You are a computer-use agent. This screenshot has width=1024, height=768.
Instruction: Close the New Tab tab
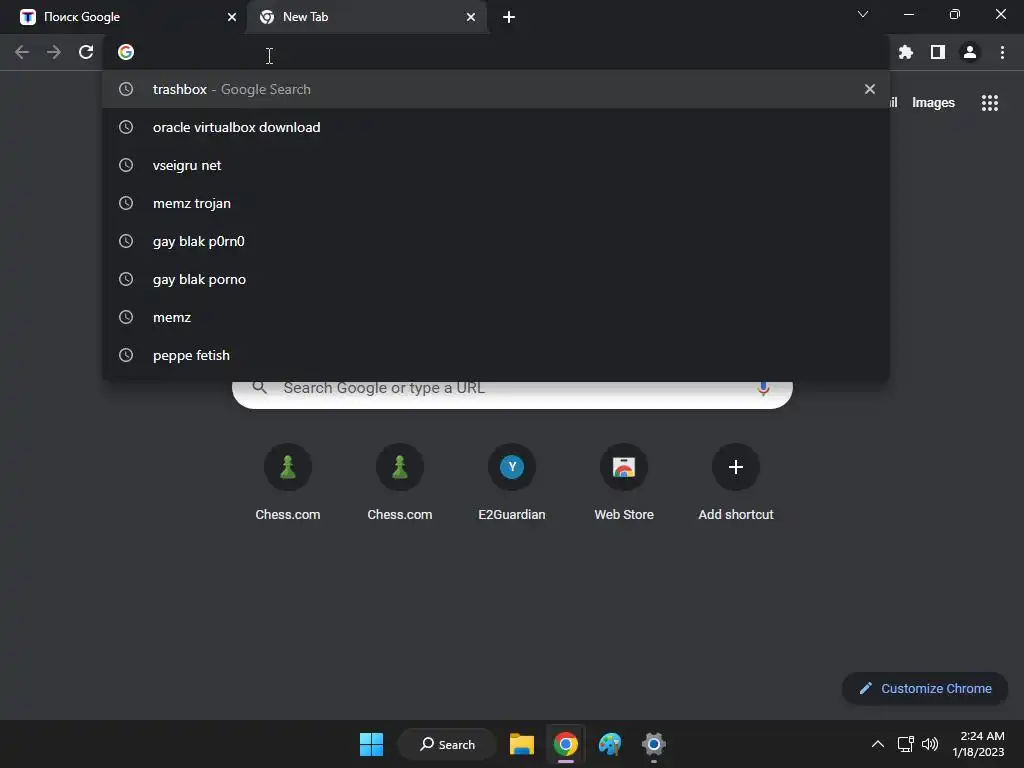(x=471, y=17)
